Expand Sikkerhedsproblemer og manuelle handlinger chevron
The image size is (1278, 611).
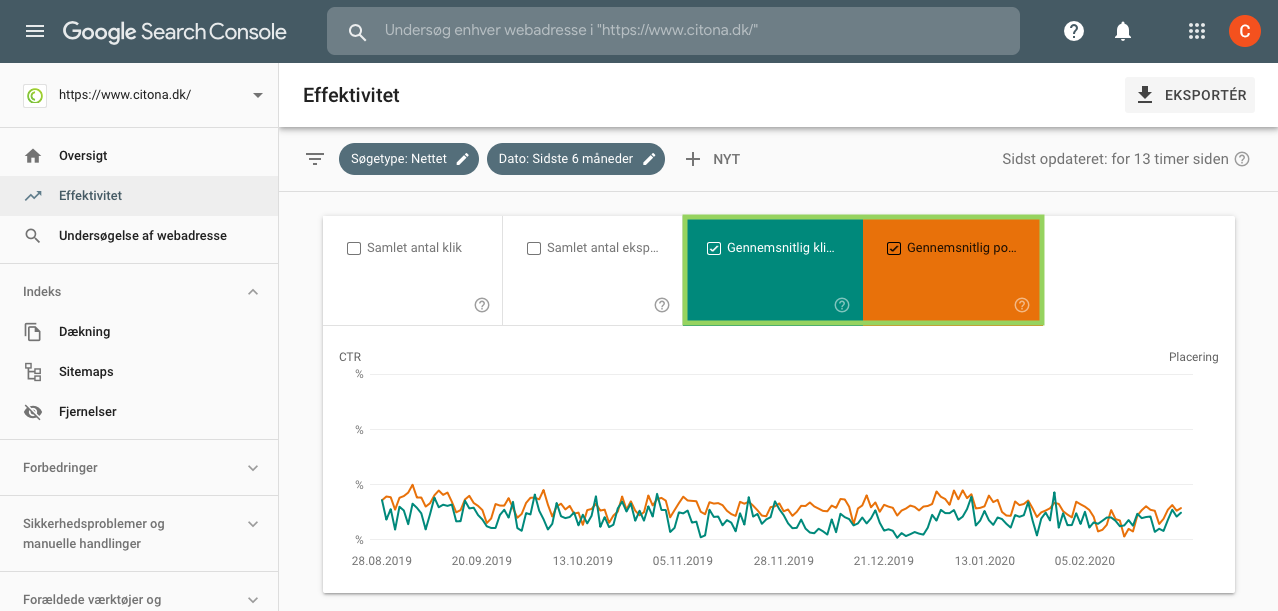(253, 524)
